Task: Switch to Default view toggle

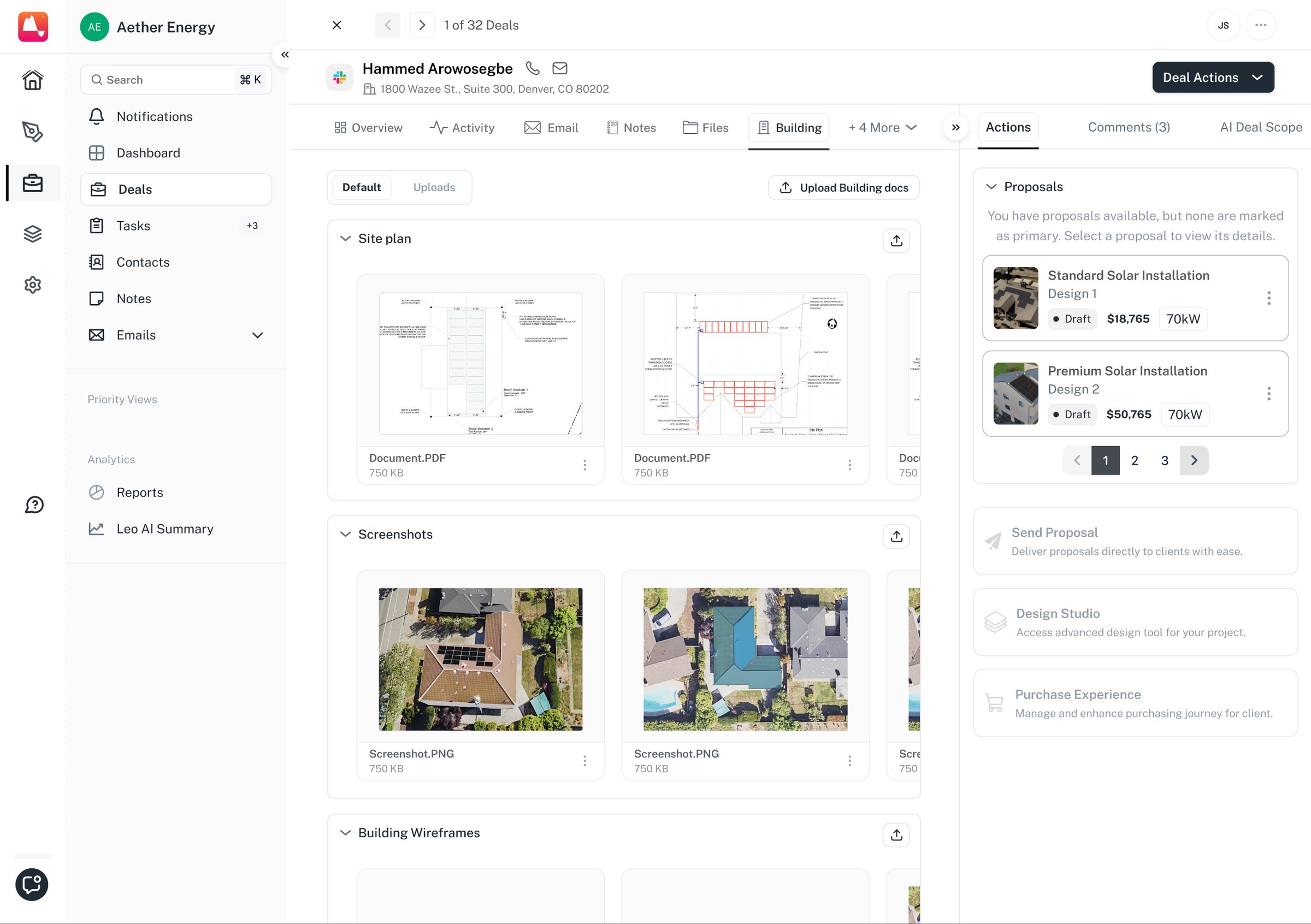Action: click(x=362, y=187)
